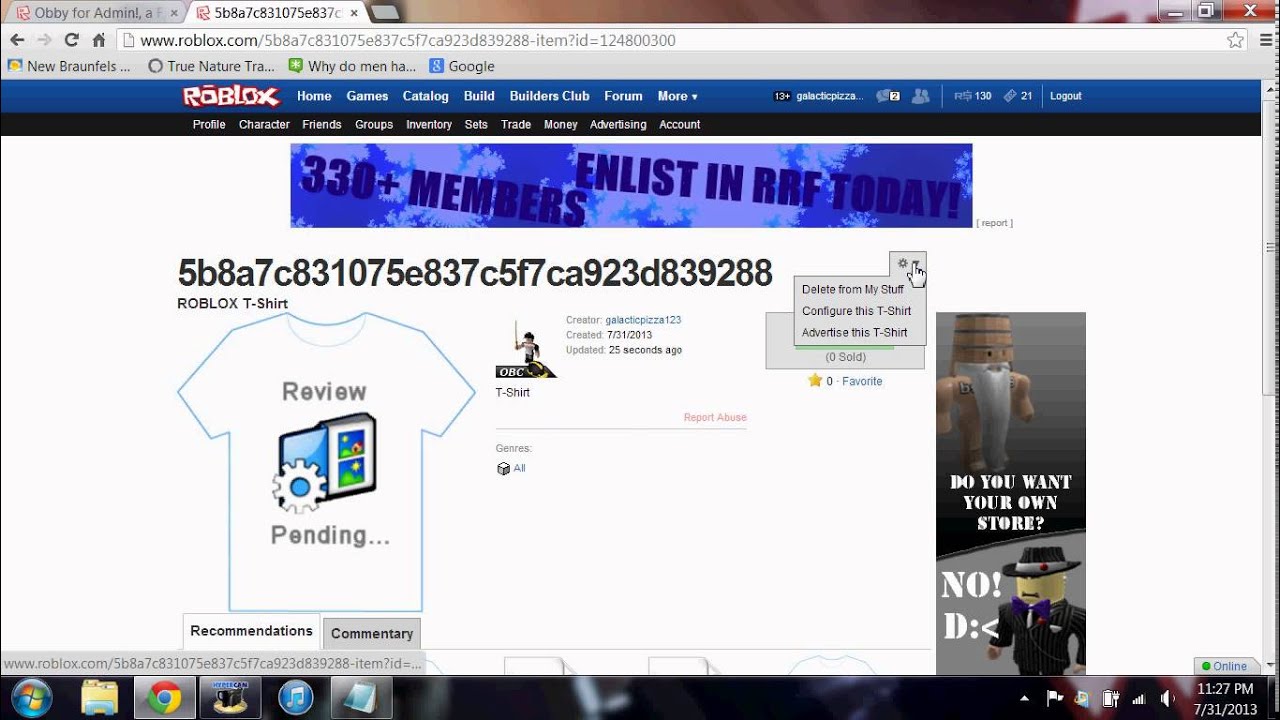Open iTunes from taskbar
Viewport: 1280px width, 720px height.
tap(296, 697)
